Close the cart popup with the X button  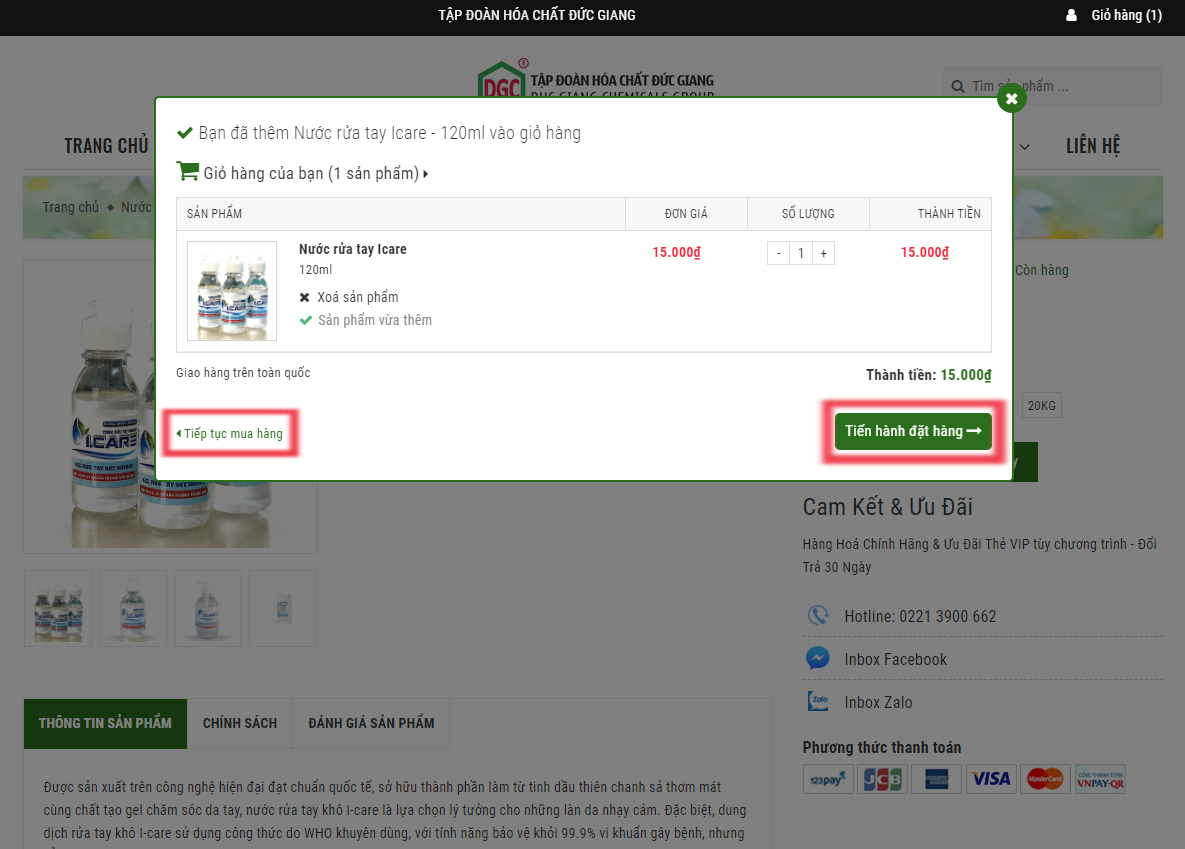1011,98
